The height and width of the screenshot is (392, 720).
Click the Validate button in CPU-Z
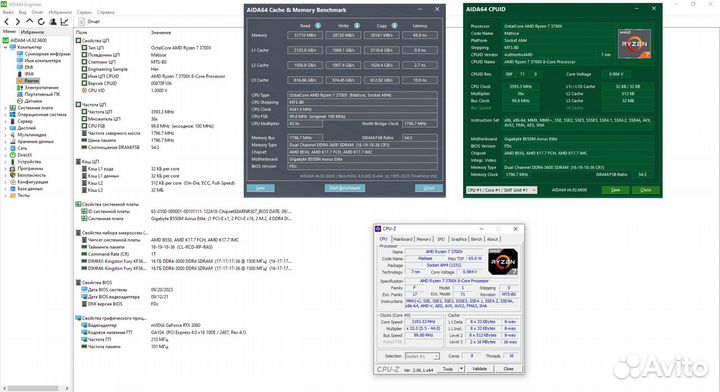pyautogui.click(x=479, y=369)
